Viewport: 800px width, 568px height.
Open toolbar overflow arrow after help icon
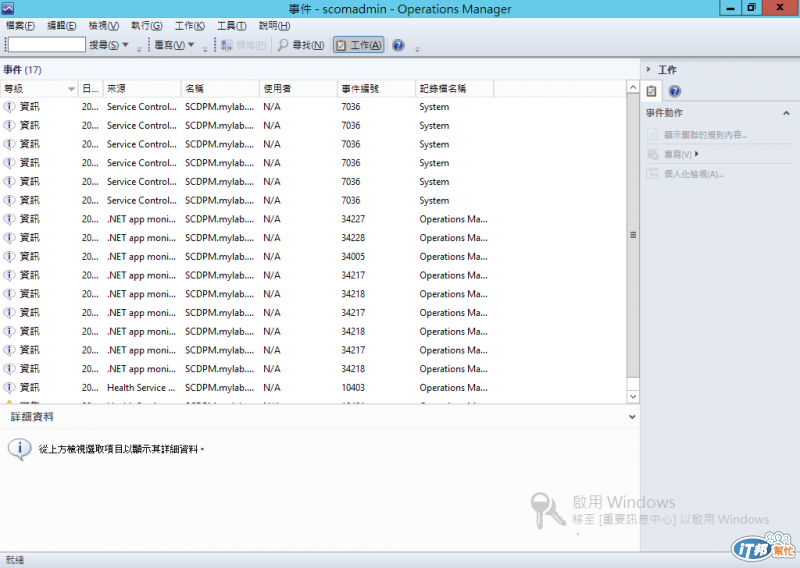pos(417,49)
